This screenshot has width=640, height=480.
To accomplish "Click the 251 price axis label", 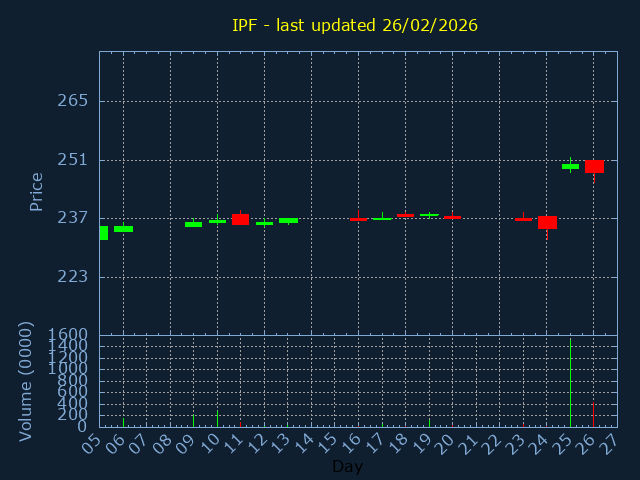I will tap(73, 160).
